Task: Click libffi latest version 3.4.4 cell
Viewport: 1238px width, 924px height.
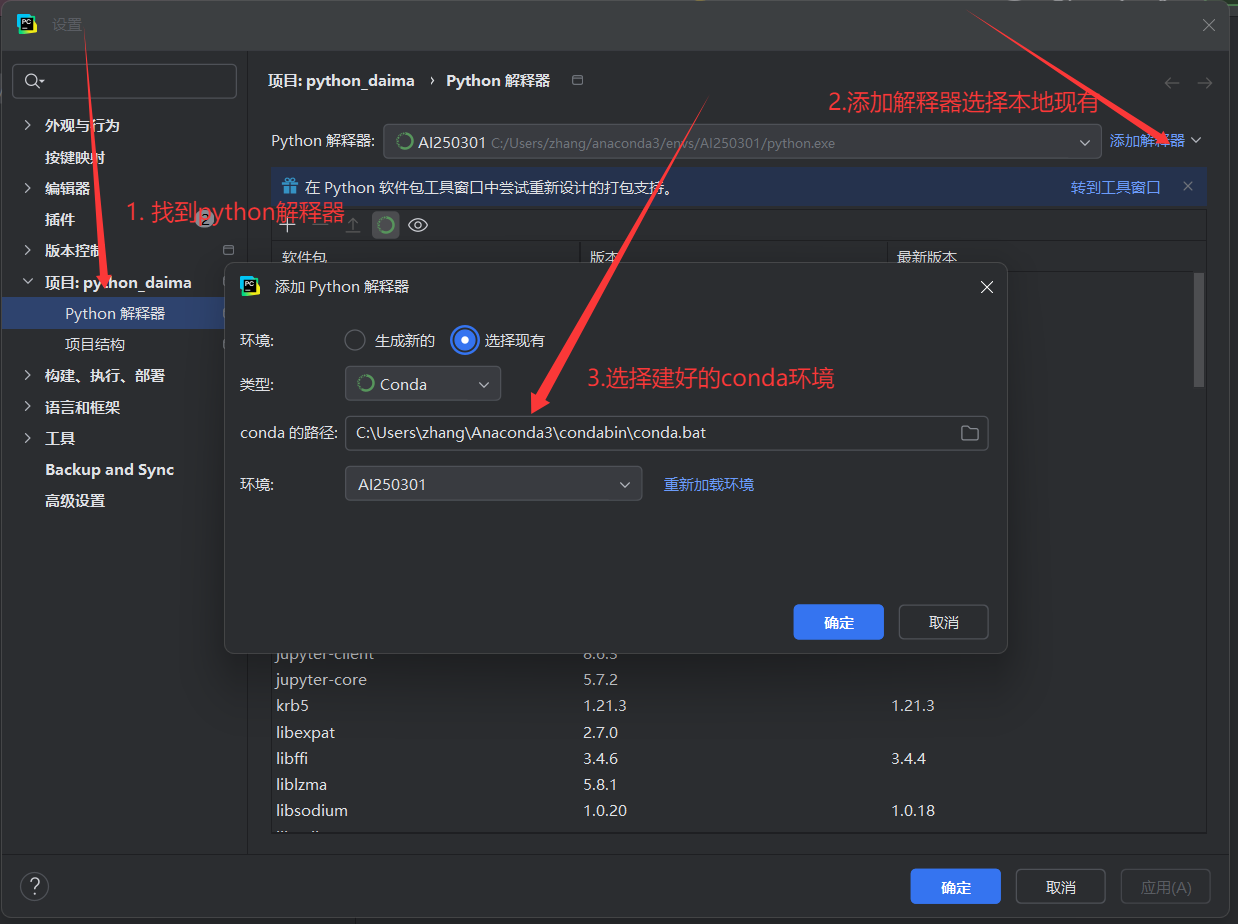Action: click(x=909, y=758)
